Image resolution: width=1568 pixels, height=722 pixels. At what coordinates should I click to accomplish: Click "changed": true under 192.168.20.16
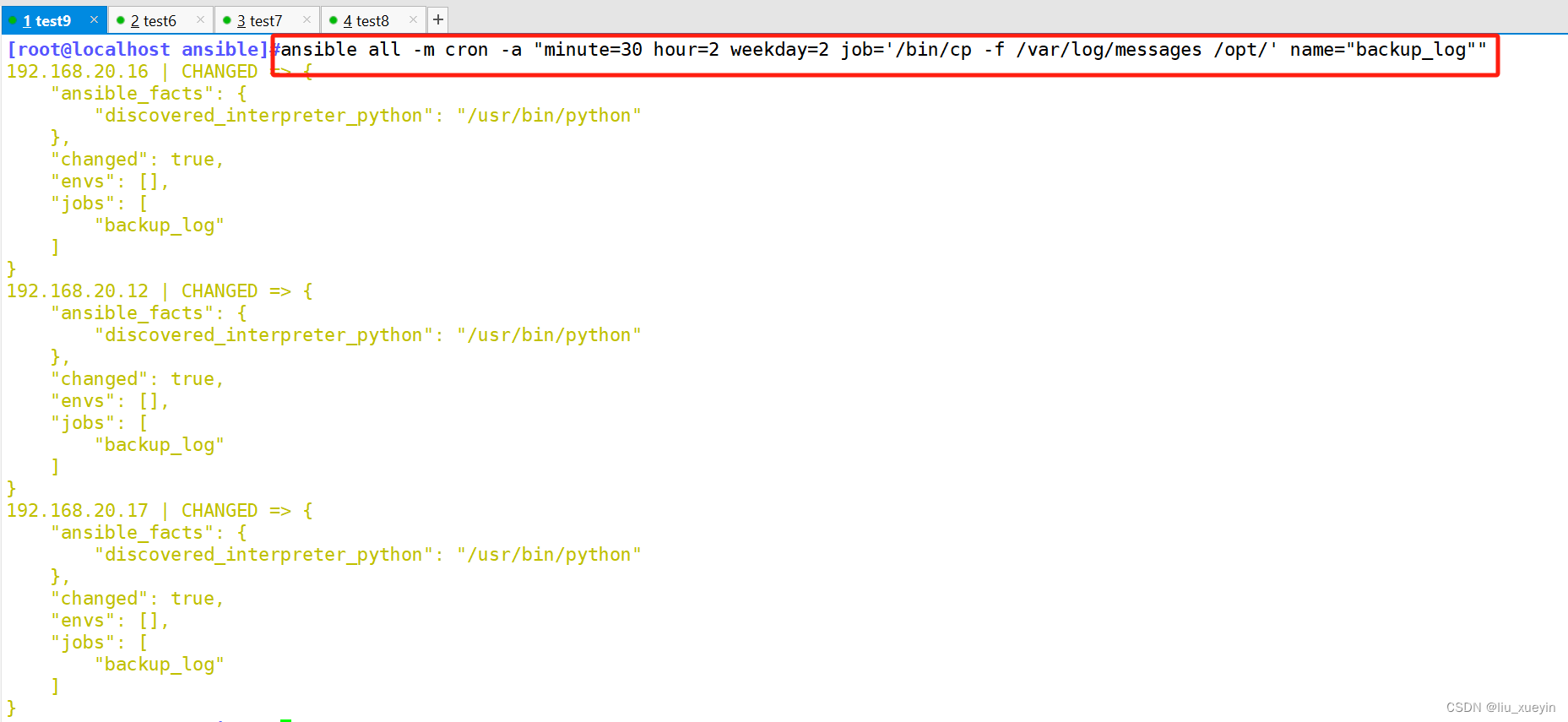pos(138,160)
